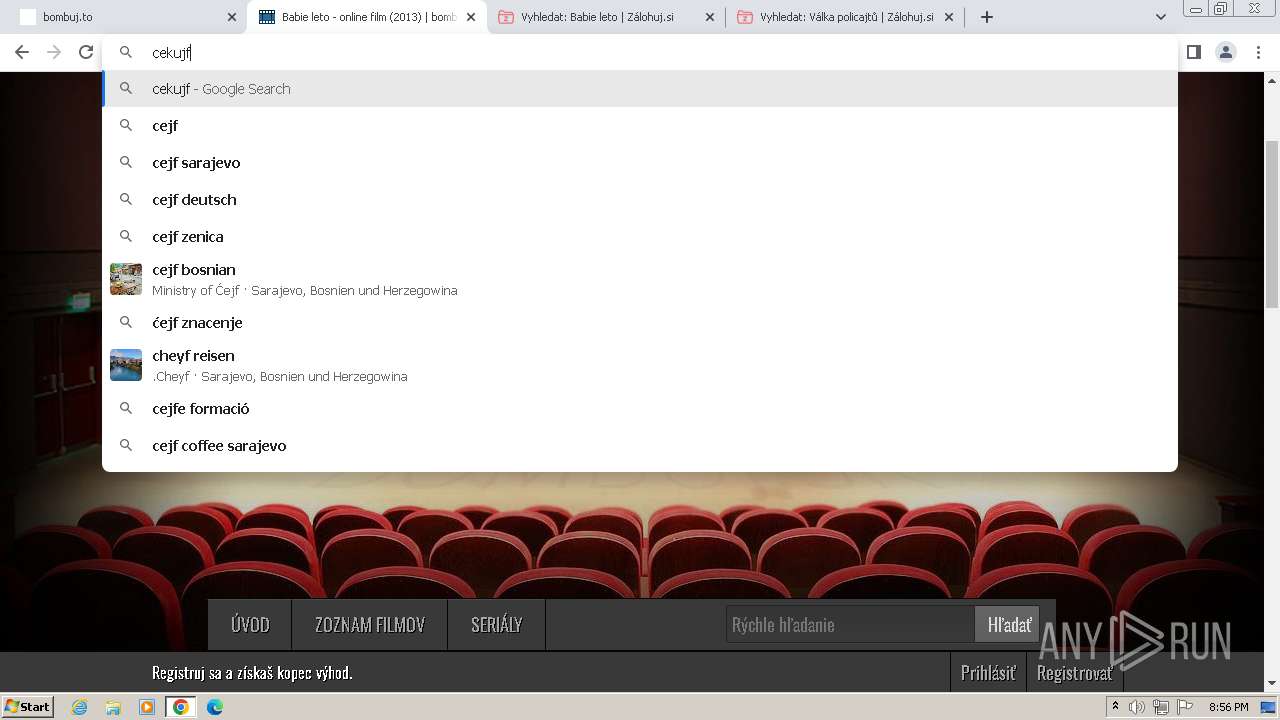Select the cheyf reisen suggestion

tap(640, 365)
